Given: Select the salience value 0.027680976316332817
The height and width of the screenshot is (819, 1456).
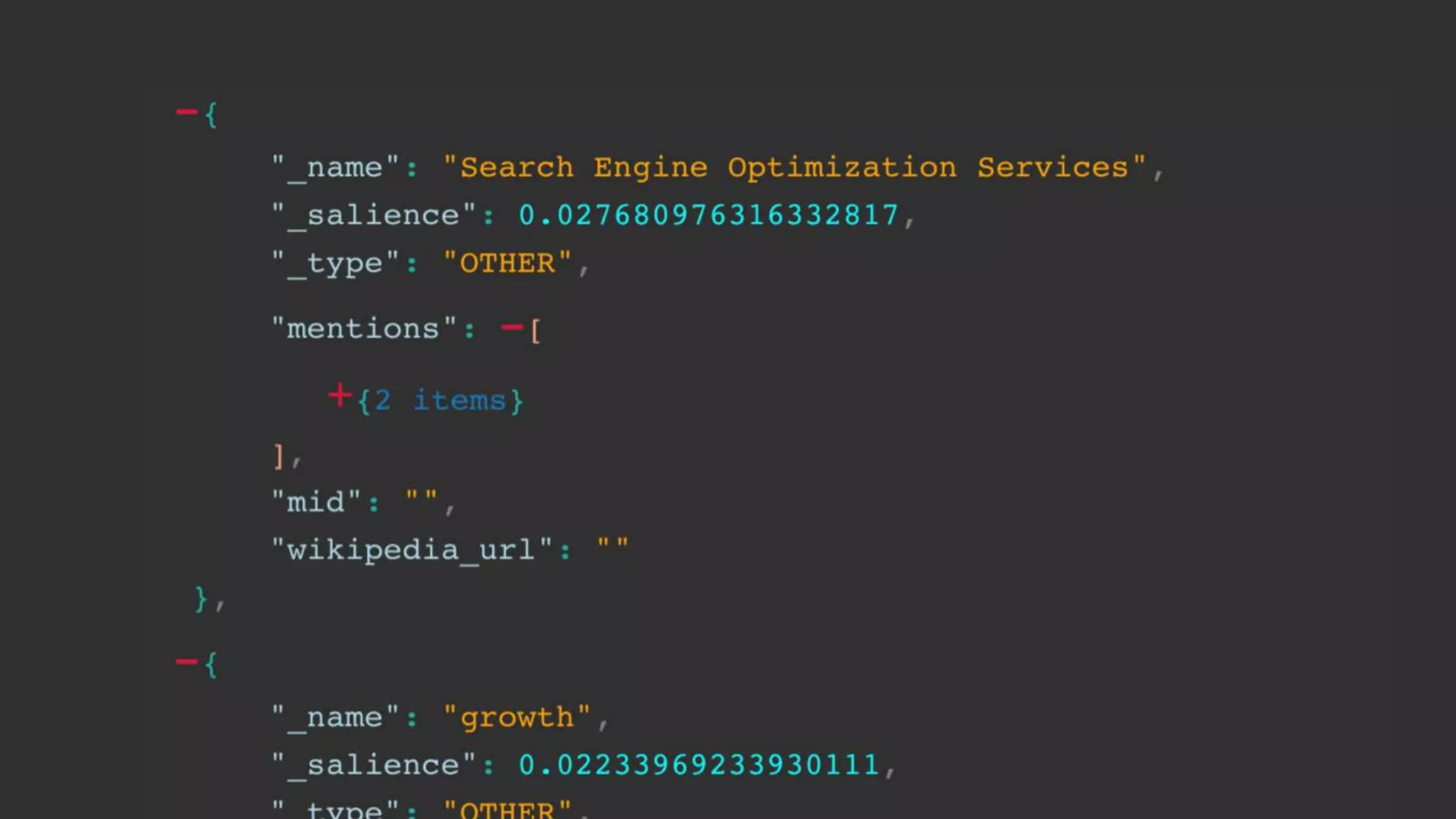Looking at the screenshot, I should point(709,215).
